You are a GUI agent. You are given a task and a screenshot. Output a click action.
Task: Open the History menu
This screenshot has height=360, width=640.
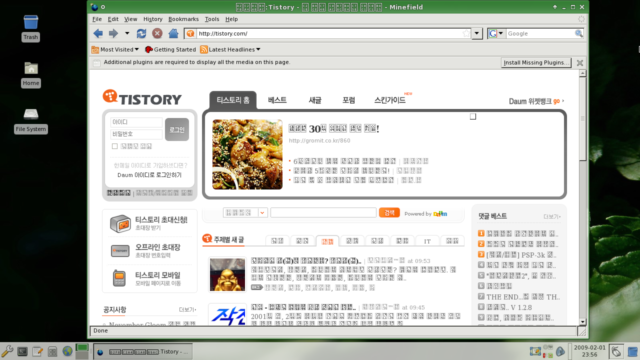153,19
